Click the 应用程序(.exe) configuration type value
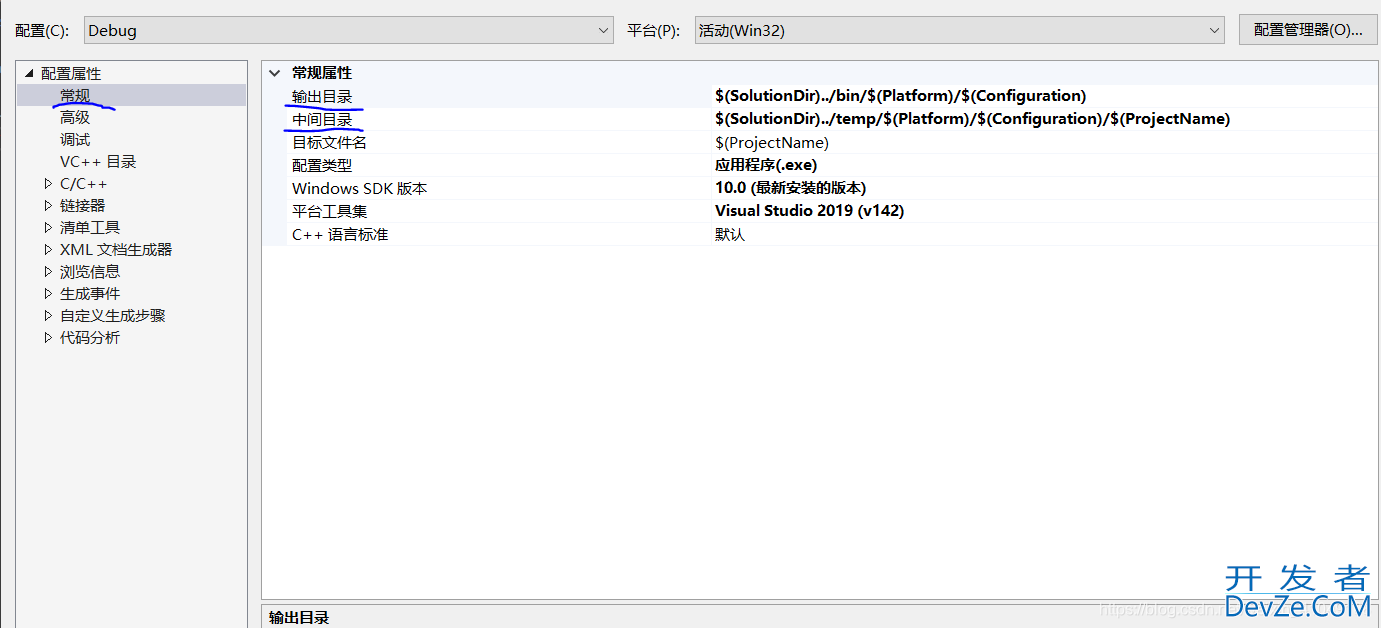The image size is (1381, 628). click(x=766, y=165)
